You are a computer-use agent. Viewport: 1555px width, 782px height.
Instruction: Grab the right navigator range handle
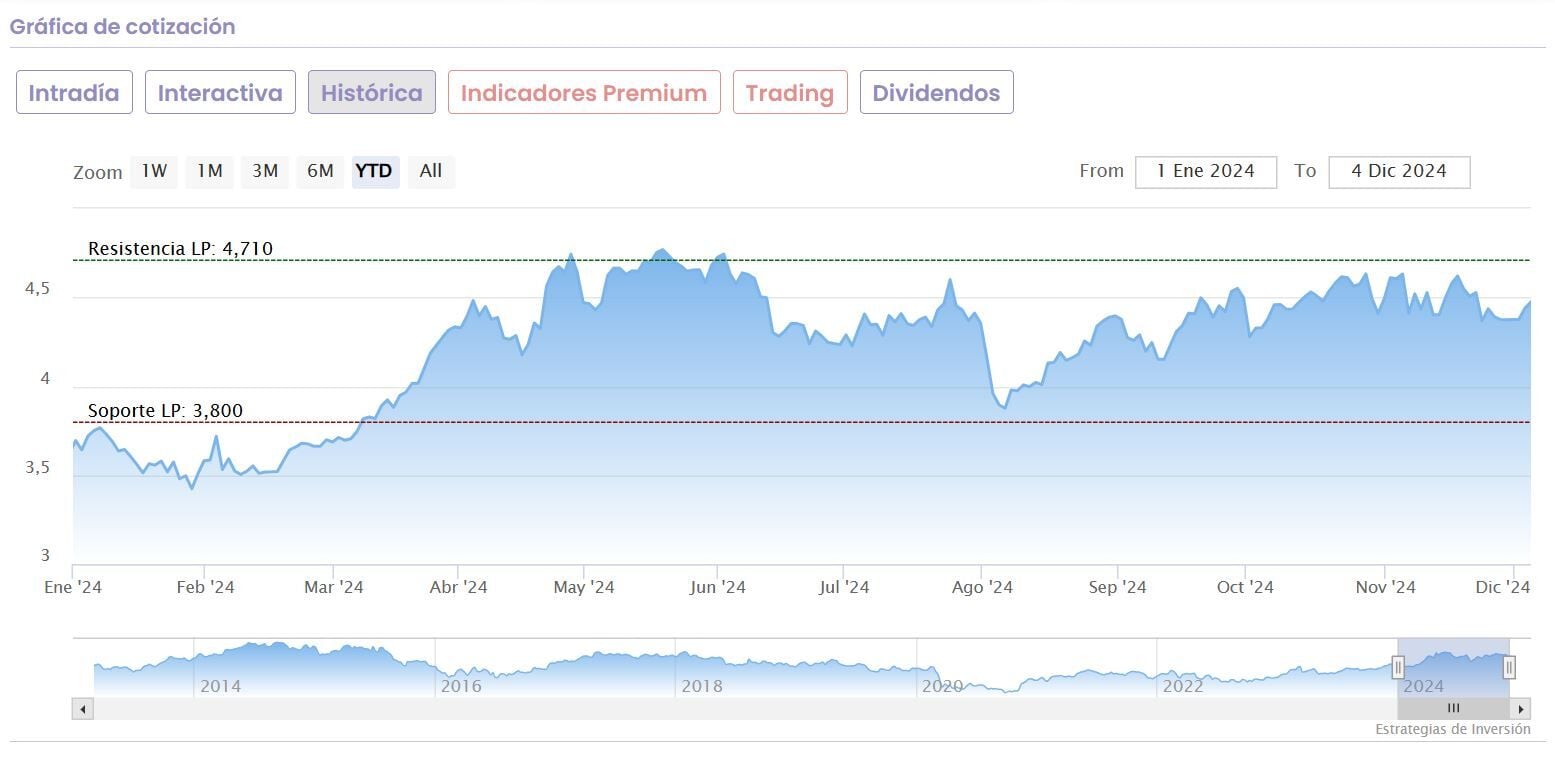[1509, 667]
